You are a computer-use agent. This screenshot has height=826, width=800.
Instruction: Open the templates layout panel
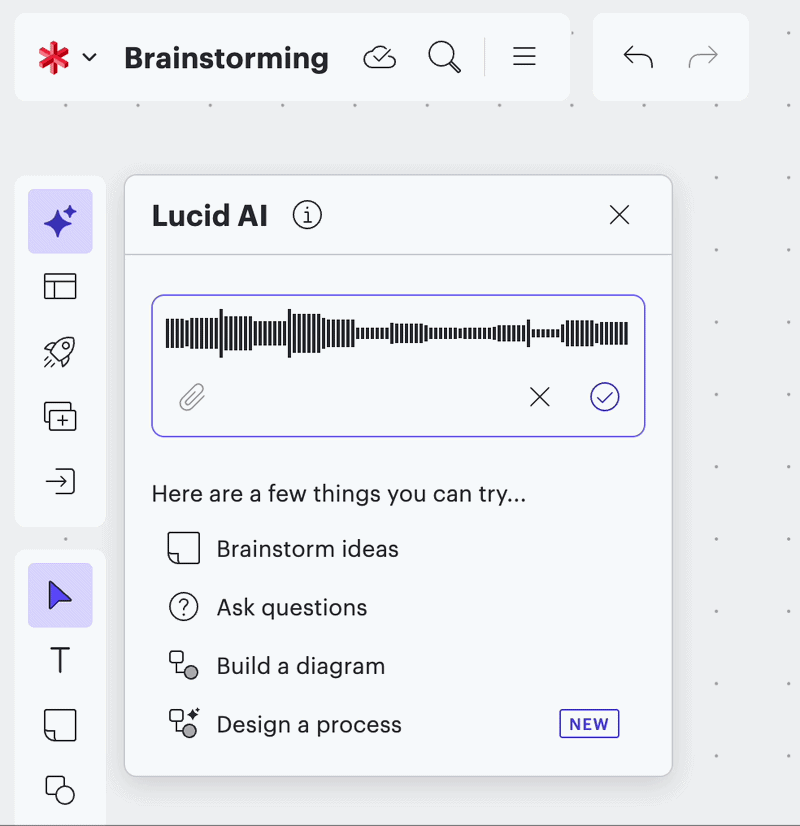[x=60, y=286]
